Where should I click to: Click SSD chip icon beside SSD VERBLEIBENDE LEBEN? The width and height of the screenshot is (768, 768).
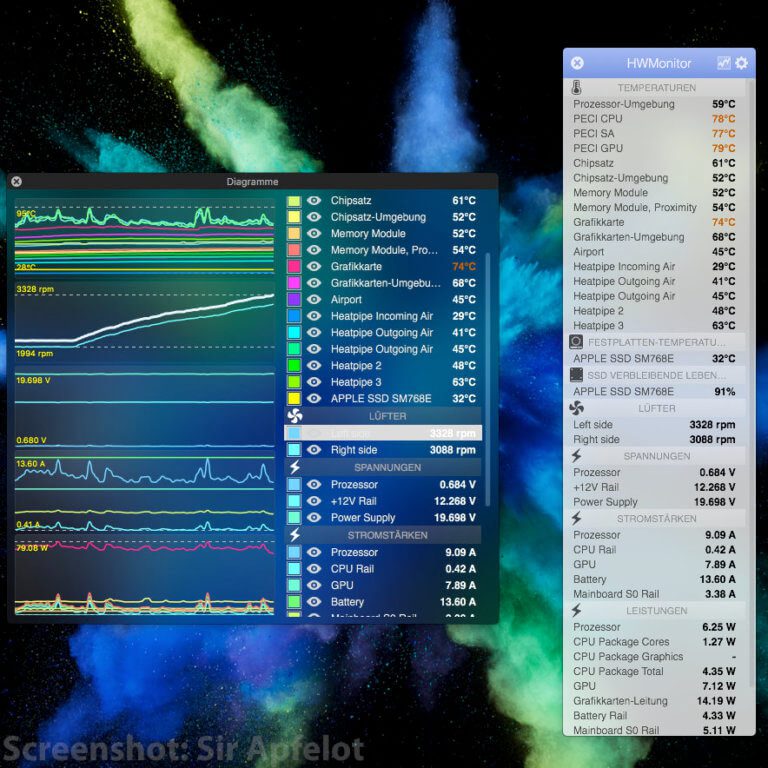(x=576, y=375)
